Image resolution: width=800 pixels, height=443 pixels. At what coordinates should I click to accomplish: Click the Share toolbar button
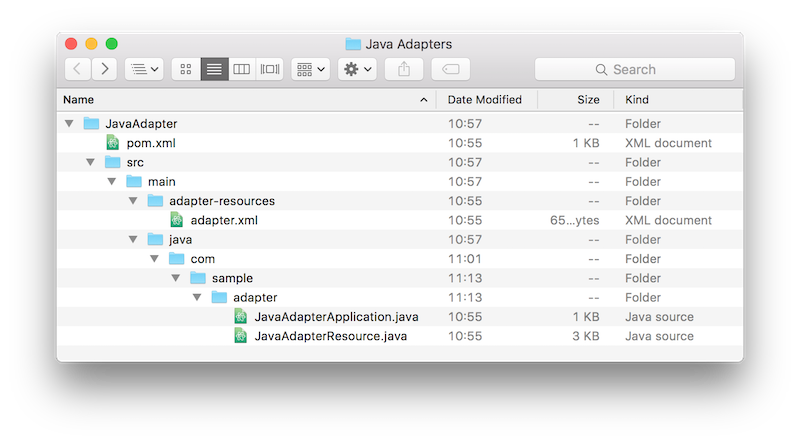pos(404,69)
